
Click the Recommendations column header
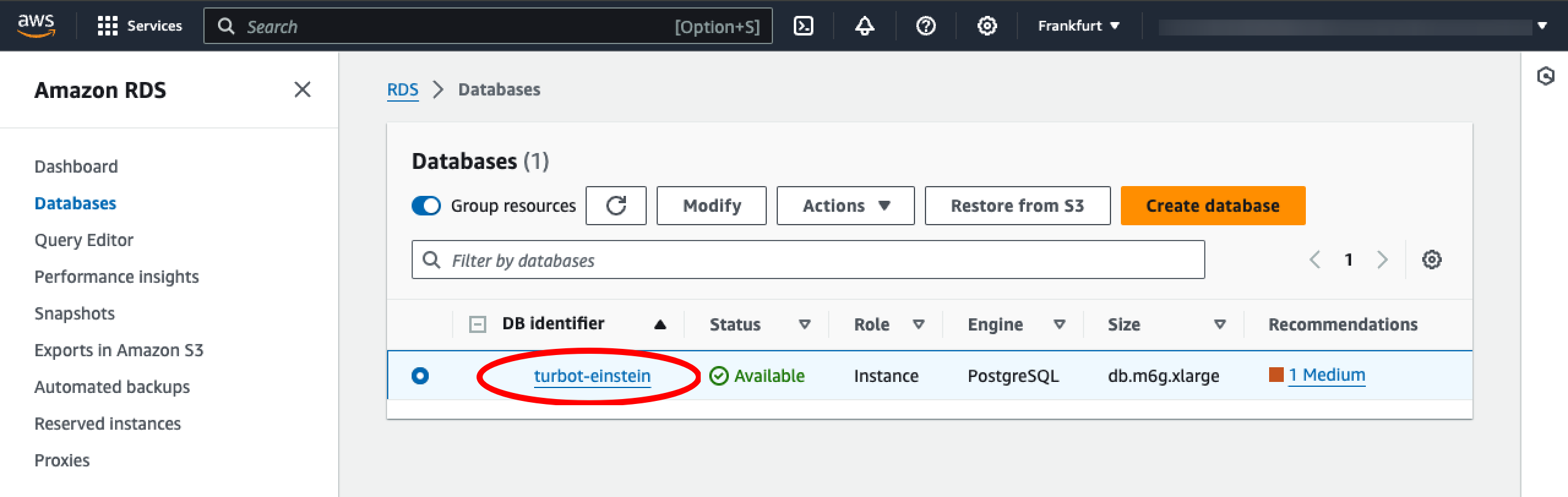click(x=1343, y=324)
